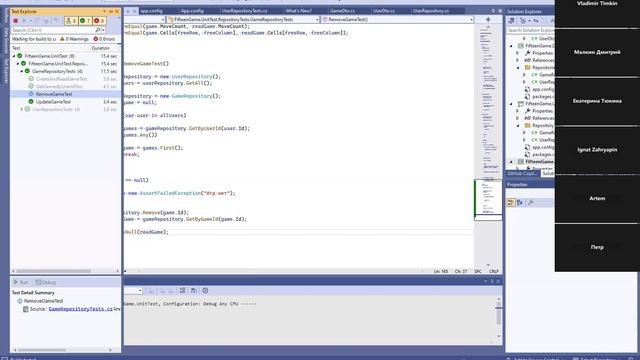
Task: Show the 0 Errors filter in Test Explorer
Action: pyautogui.click(x=104, y=39)
